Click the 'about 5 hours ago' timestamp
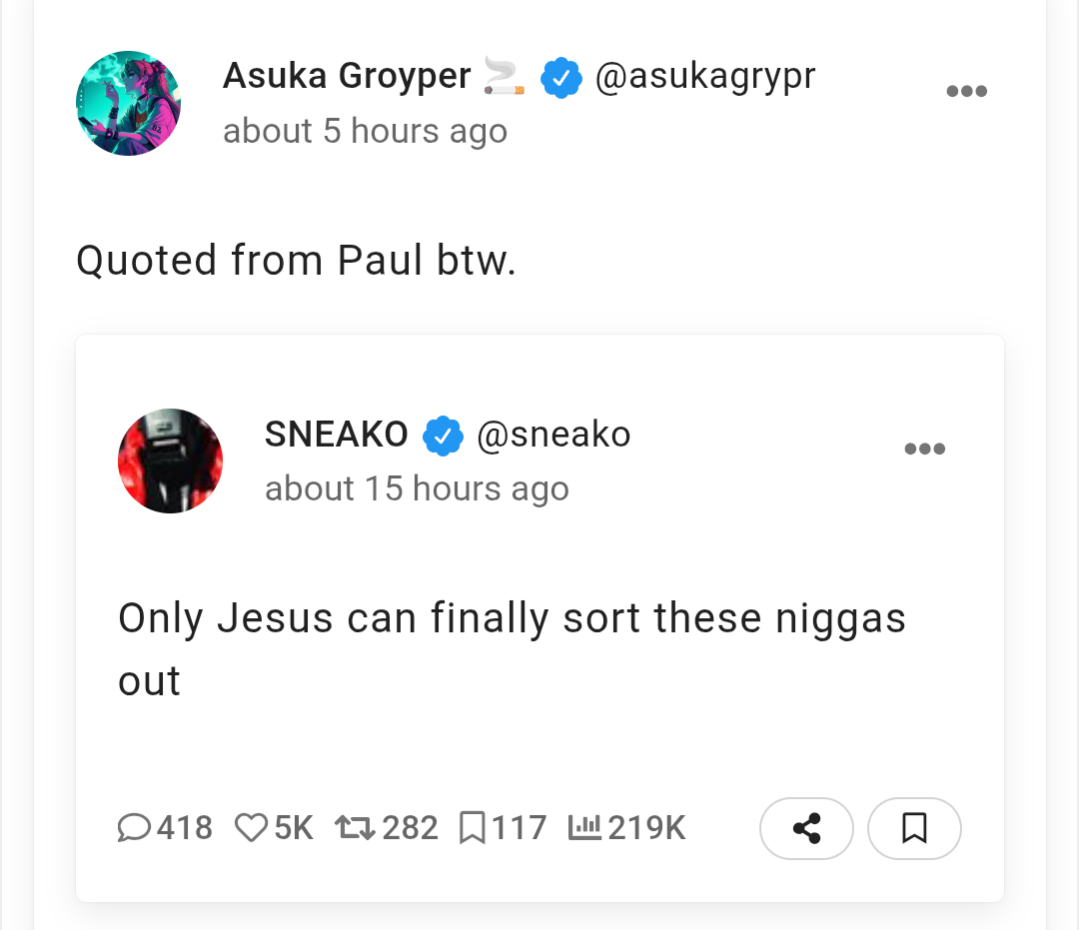The height and width of the screenshot is (930, 1079). 365,131
